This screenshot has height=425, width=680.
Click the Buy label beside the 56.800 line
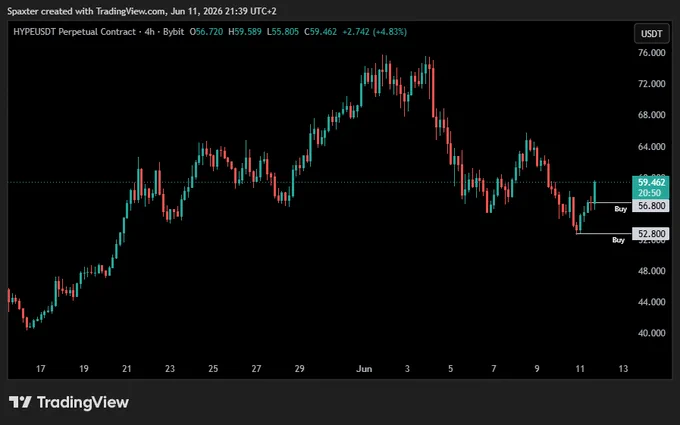coord(621,209)
